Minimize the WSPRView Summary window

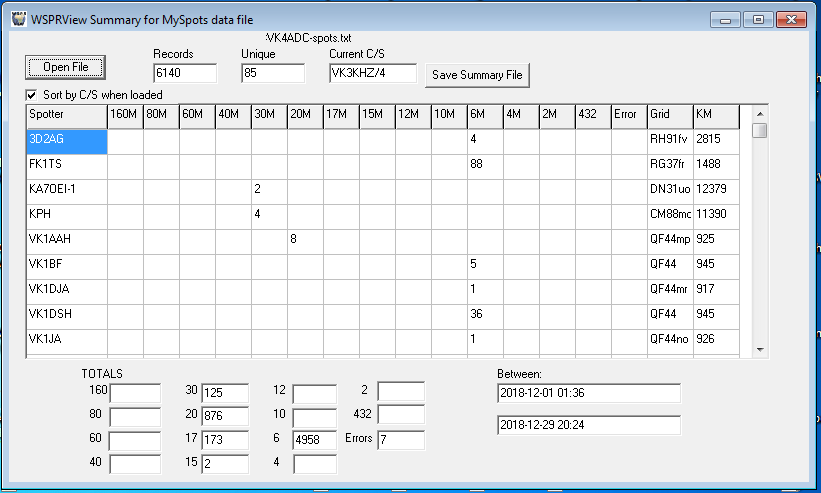pyautogui.click(x=733, y=19)
